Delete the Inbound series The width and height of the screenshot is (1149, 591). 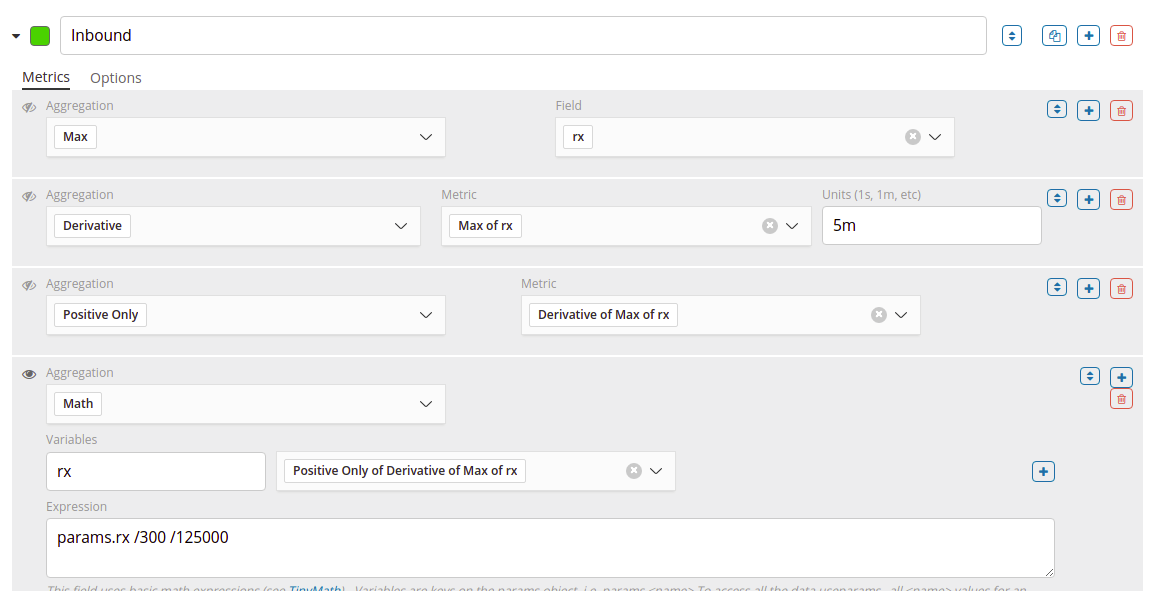(1121, 36)
